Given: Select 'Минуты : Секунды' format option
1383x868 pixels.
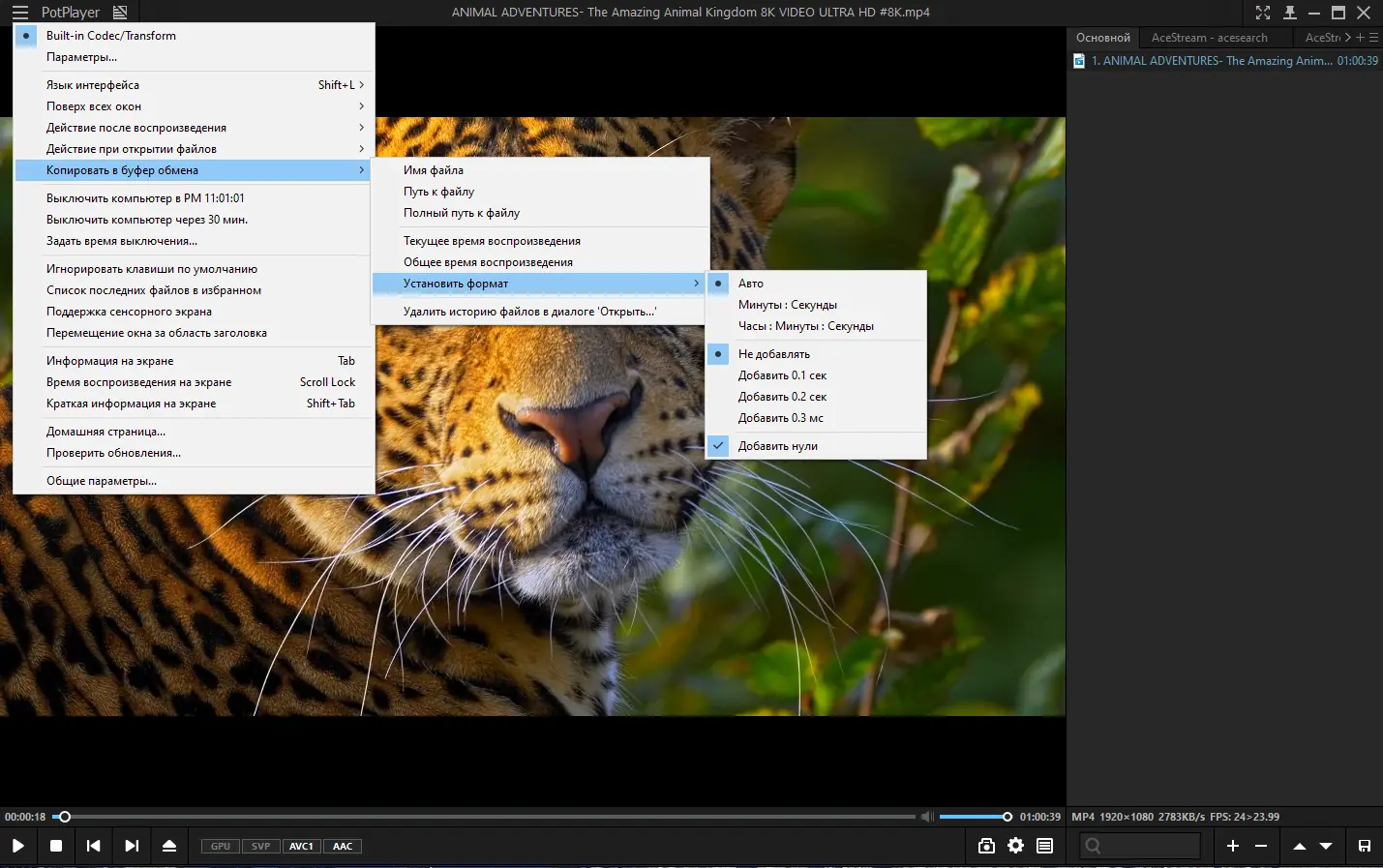Looking at the screenshot, I should (787, 305).
